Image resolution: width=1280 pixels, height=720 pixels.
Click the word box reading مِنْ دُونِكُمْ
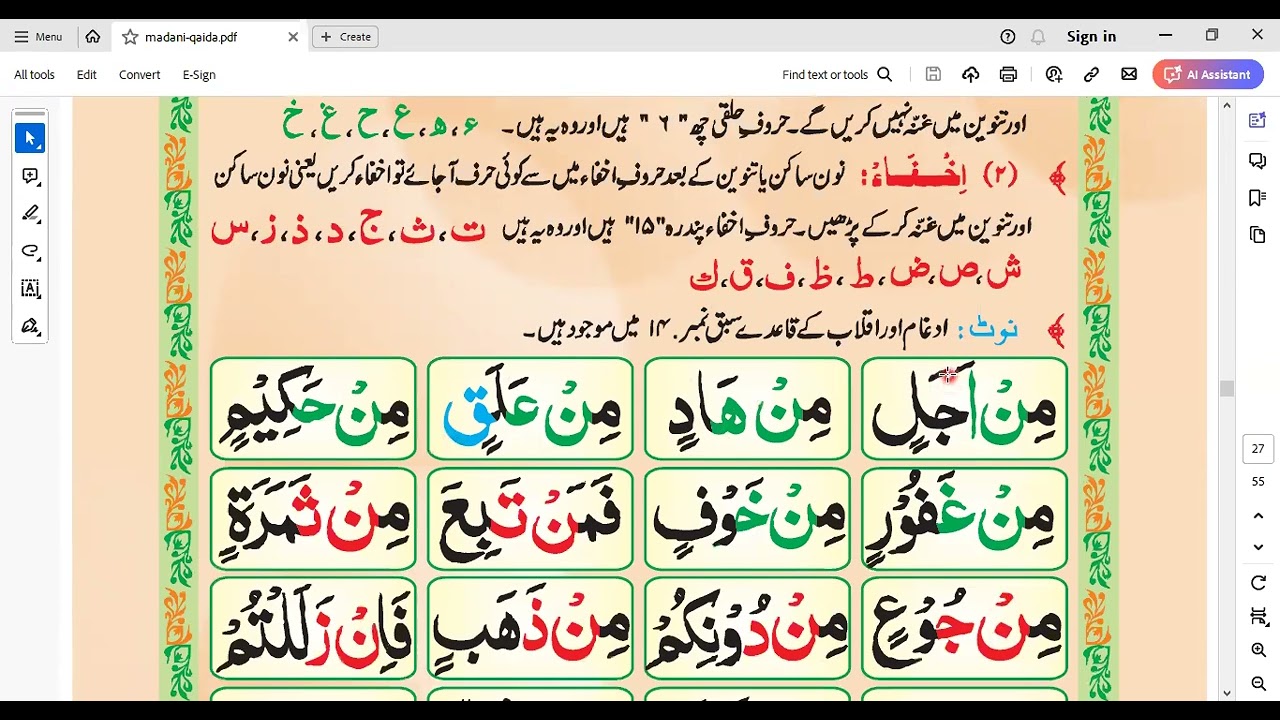[747, 628]
